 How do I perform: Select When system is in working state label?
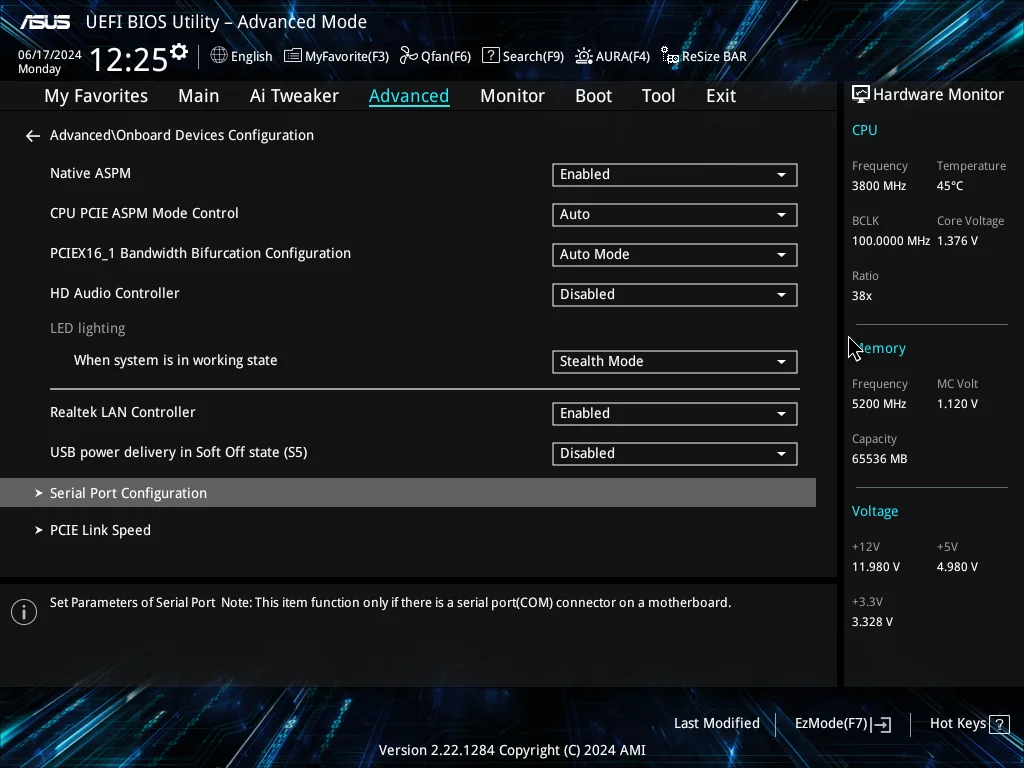(176, 360)
